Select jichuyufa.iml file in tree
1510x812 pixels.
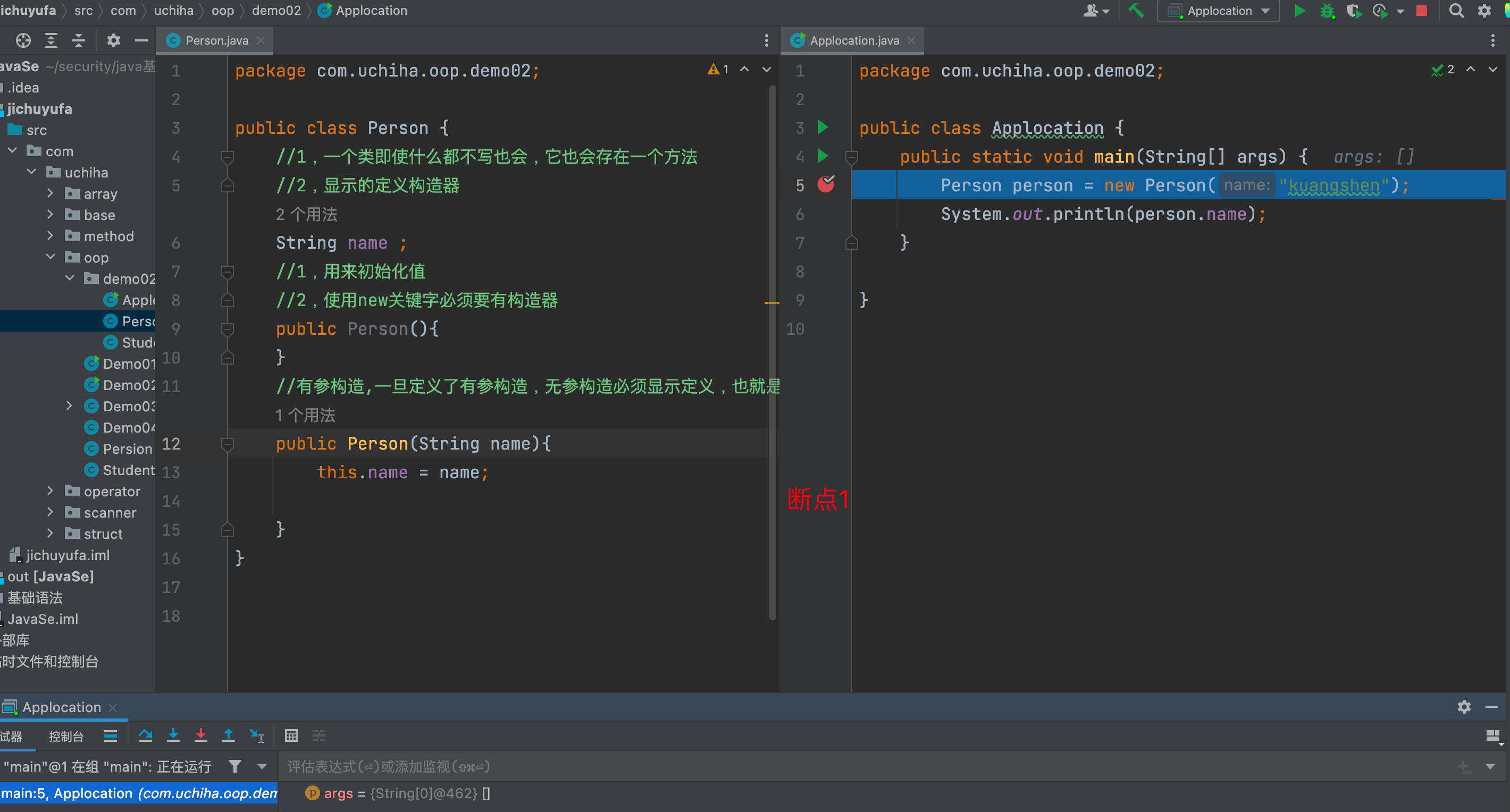(60, 555)
